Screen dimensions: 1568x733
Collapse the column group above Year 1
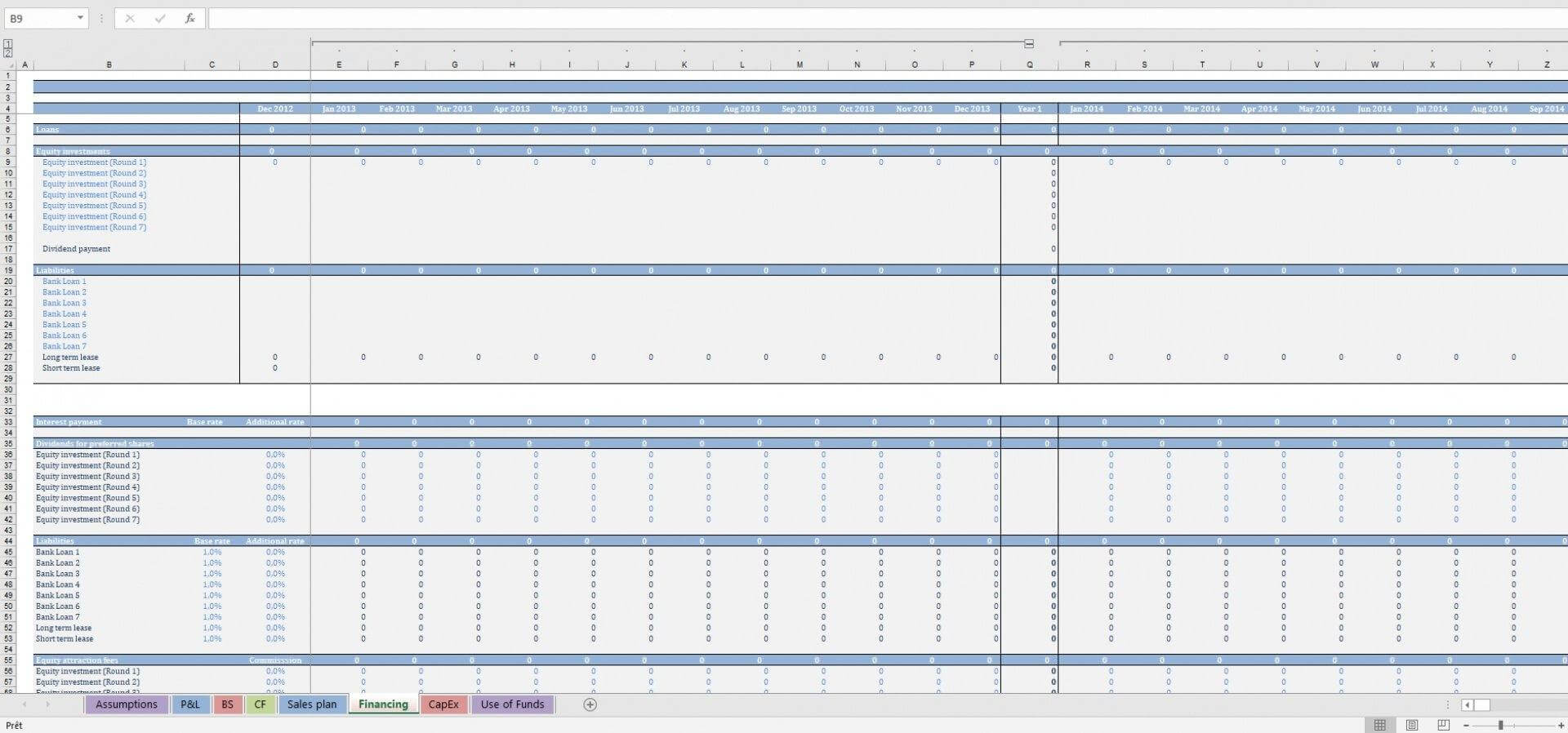click(1029, 43)
